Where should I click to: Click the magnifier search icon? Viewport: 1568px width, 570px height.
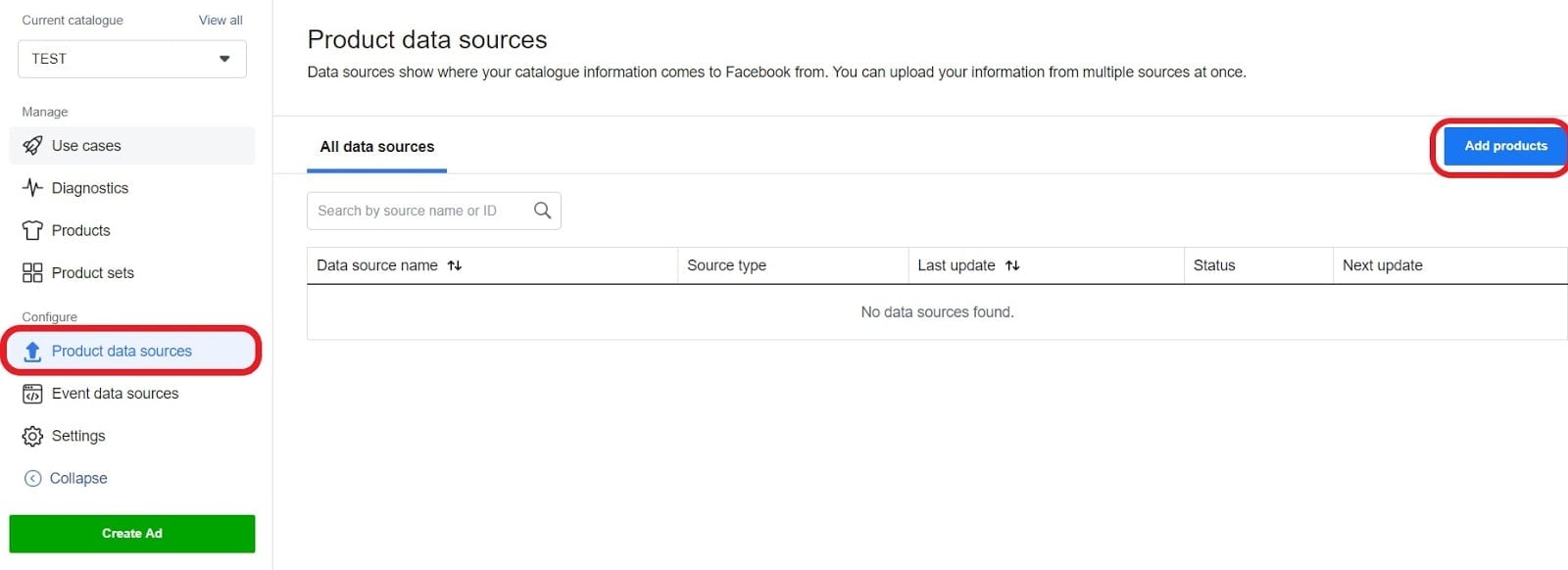pyautogui.click(x=542, y=211)
